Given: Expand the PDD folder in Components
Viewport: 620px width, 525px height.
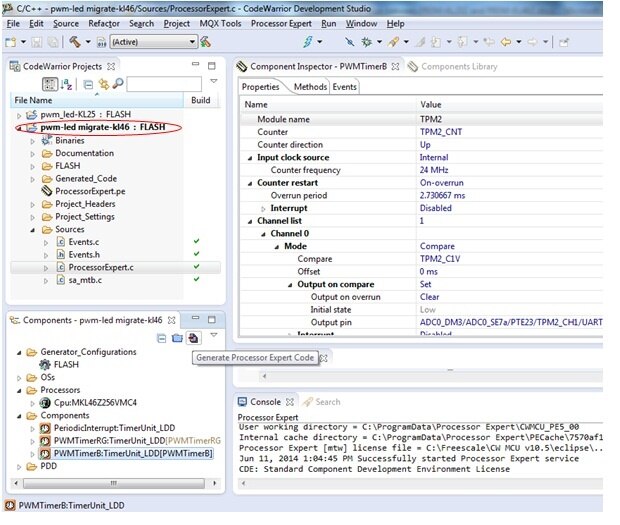Looking at the screenshot, I should pyautogui.click(x=20, y=466).
